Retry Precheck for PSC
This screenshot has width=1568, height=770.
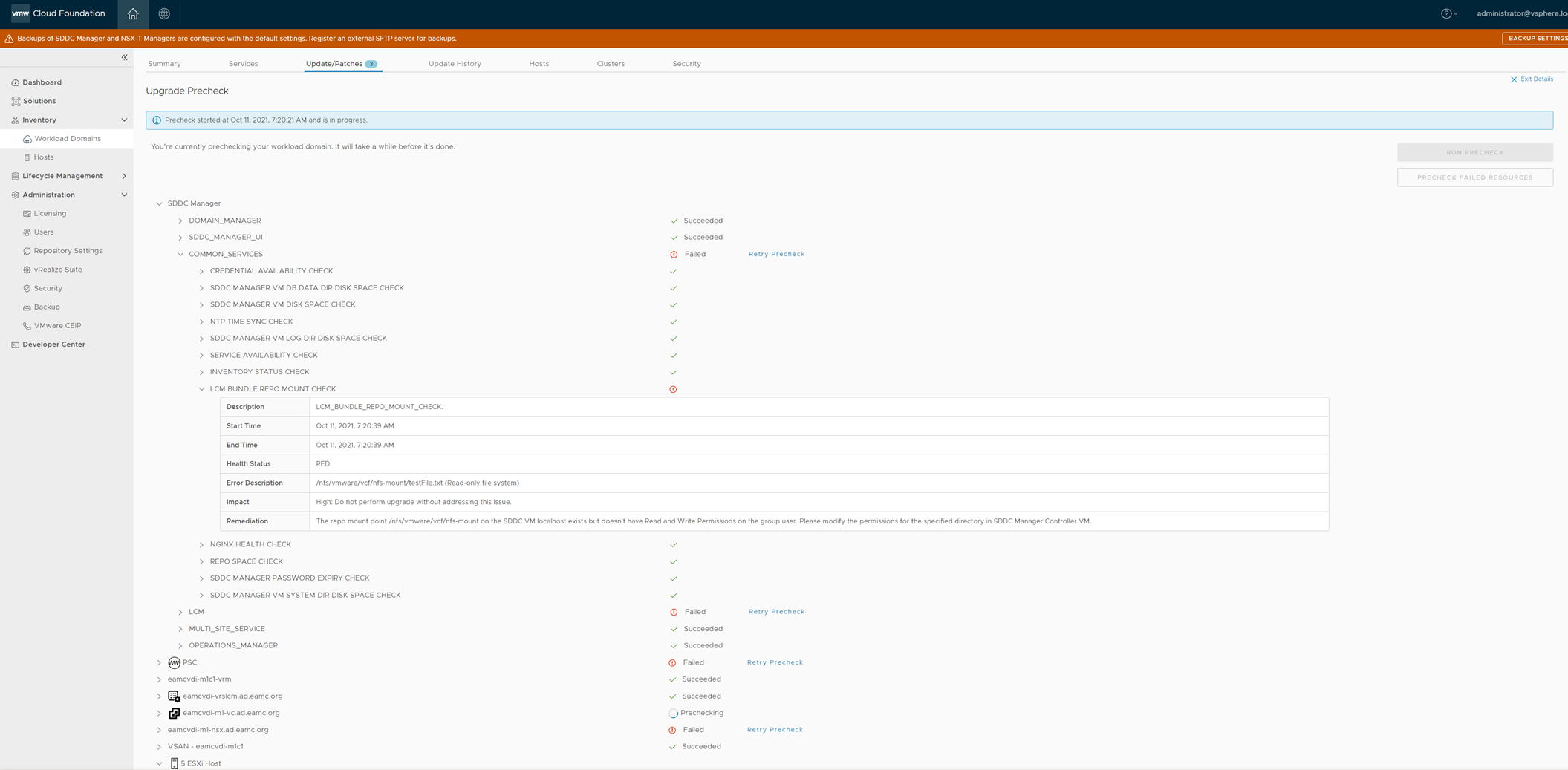coord(775,662)
